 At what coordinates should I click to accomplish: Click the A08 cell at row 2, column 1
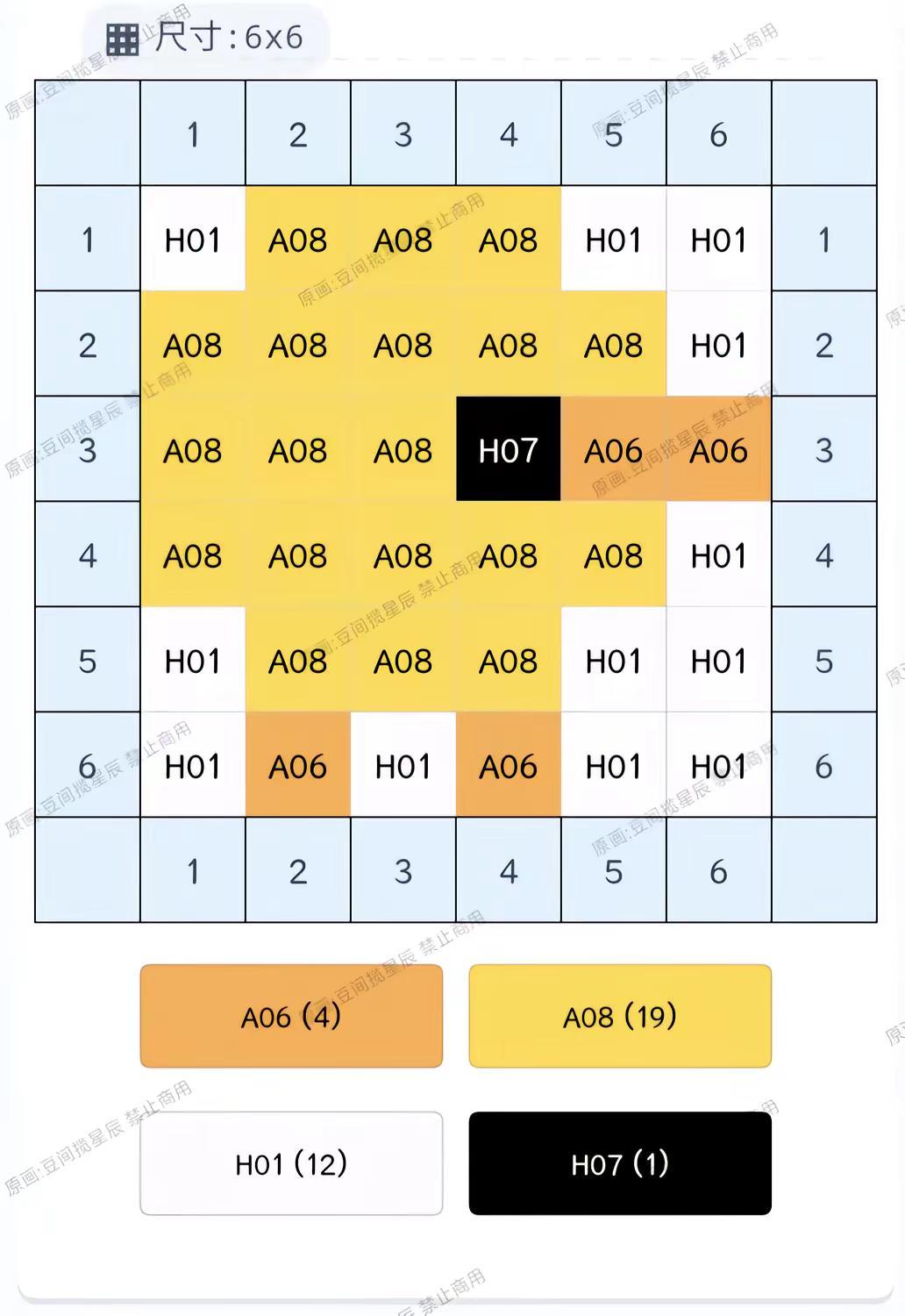pos(193,344)
